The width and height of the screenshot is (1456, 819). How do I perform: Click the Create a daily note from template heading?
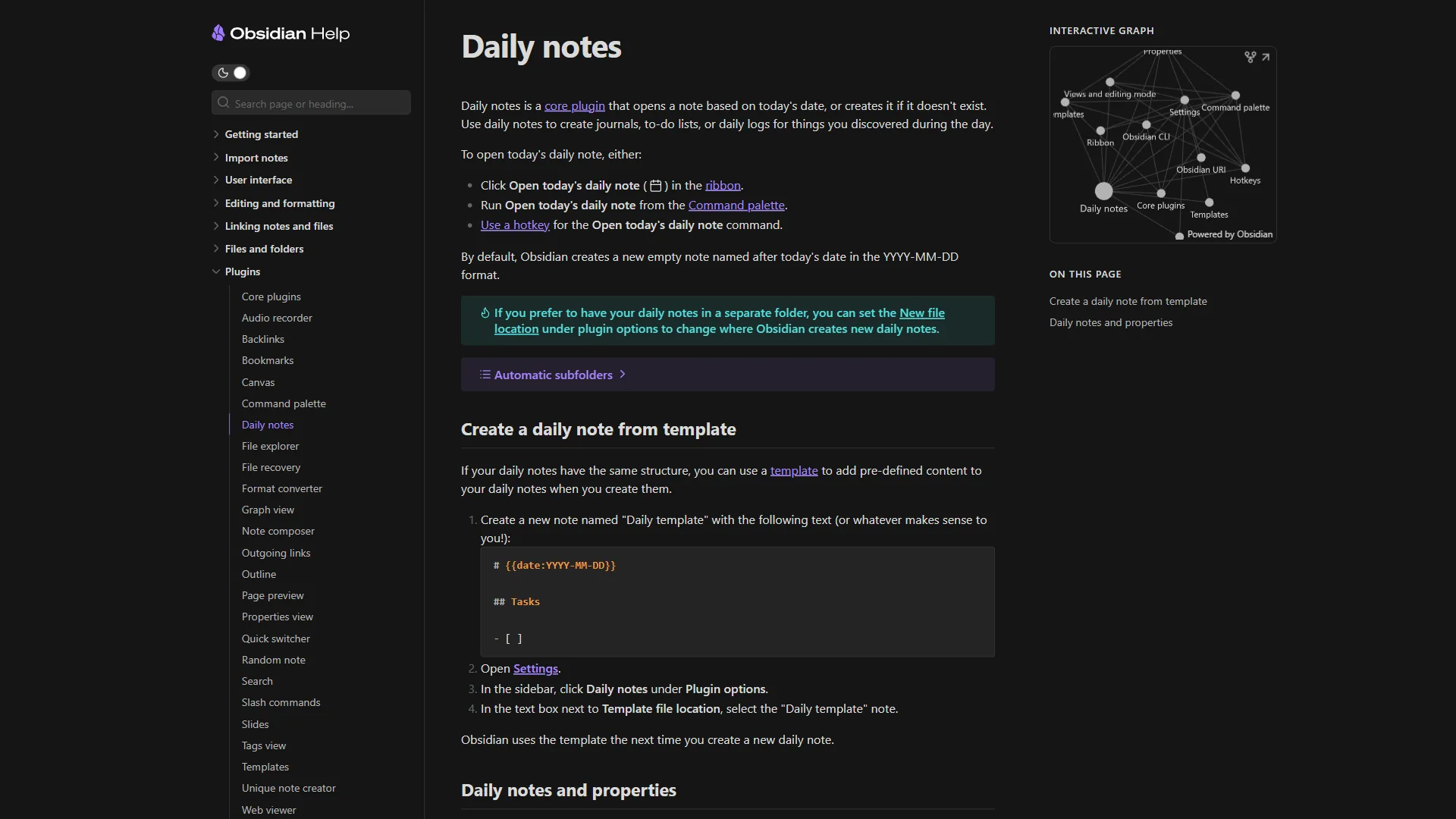coord(598,429)
